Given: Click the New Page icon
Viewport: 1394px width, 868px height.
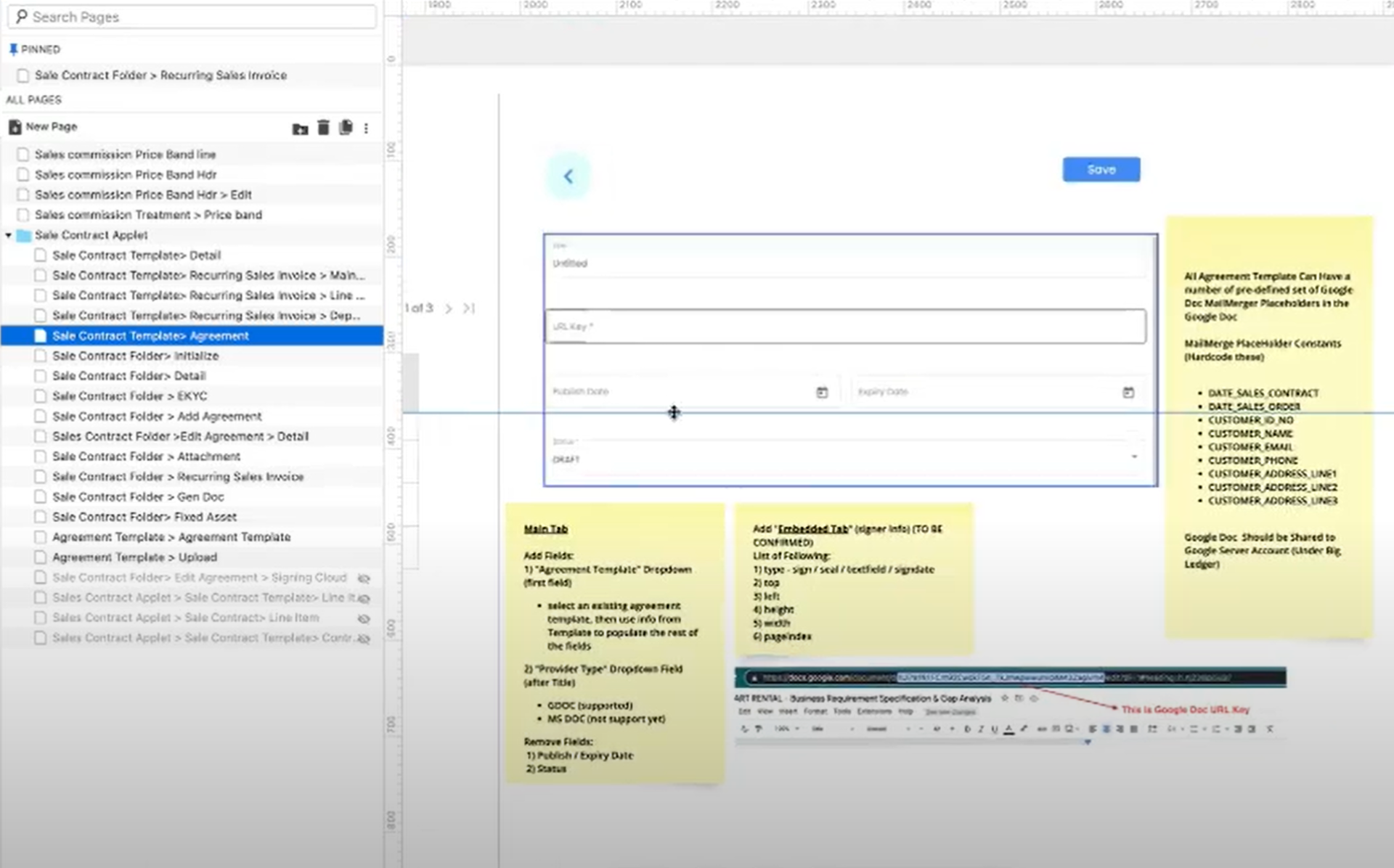Looking at the screenshot, I should click(x=15, y=127).
